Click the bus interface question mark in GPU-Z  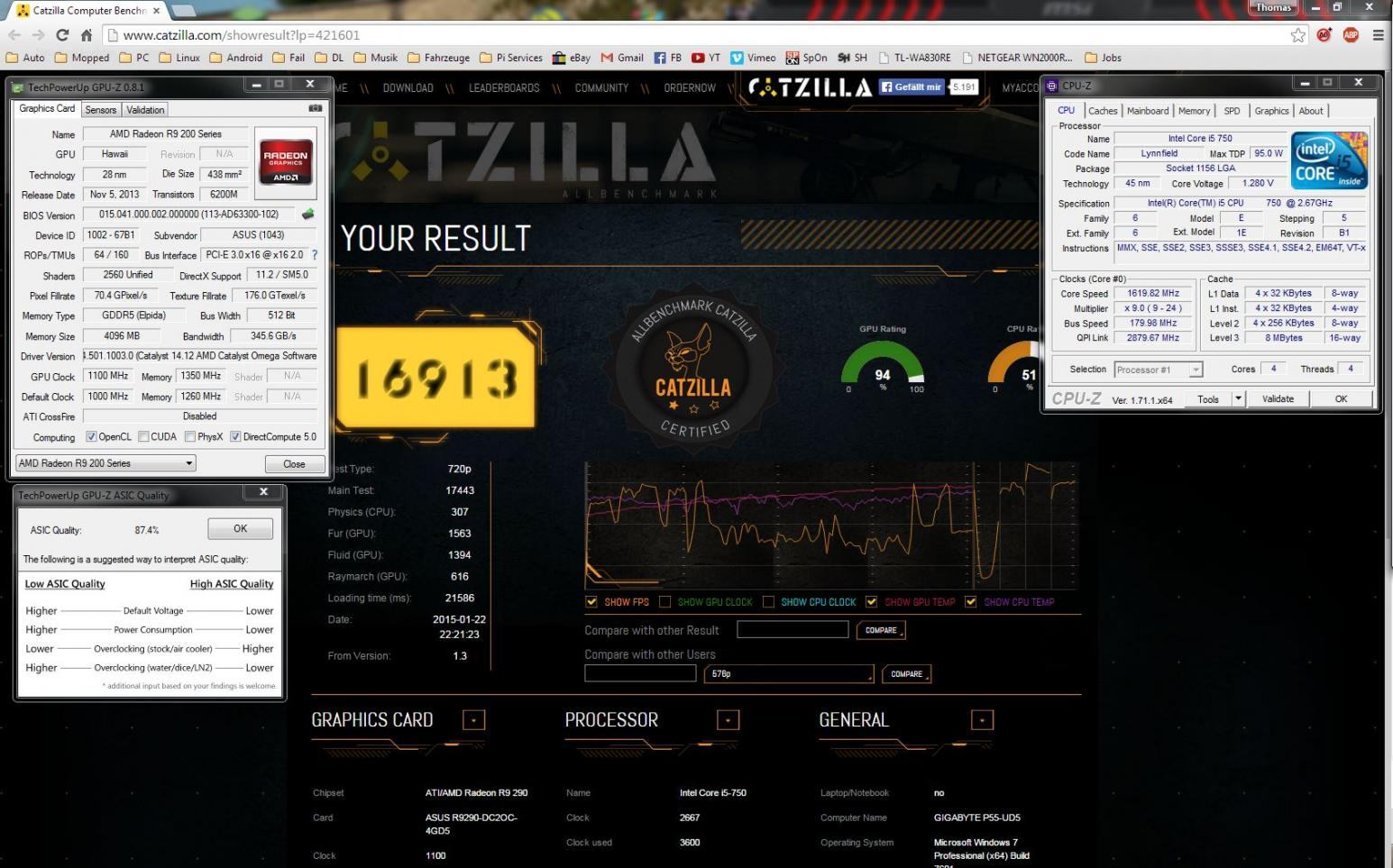coord(315,255)
